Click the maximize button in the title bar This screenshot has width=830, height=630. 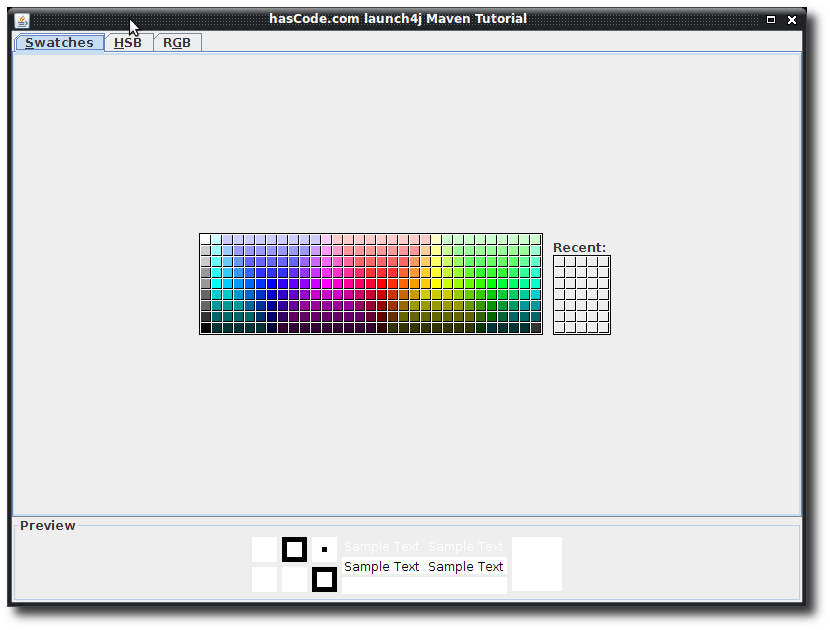(770, 18)
